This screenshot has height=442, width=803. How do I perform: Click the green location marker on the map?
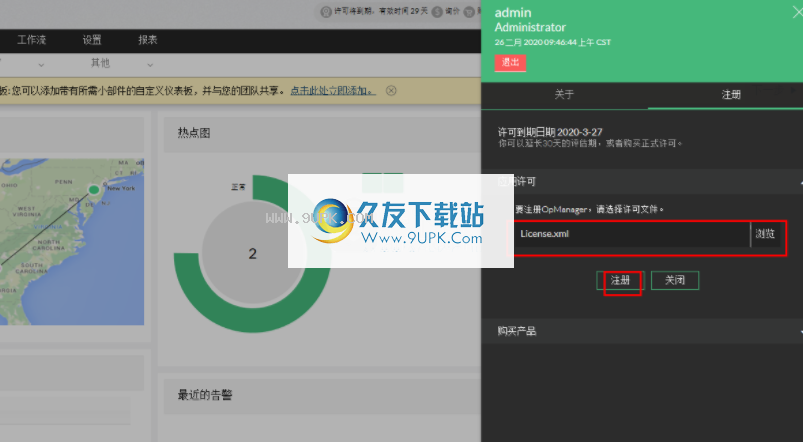click(94, 190)
